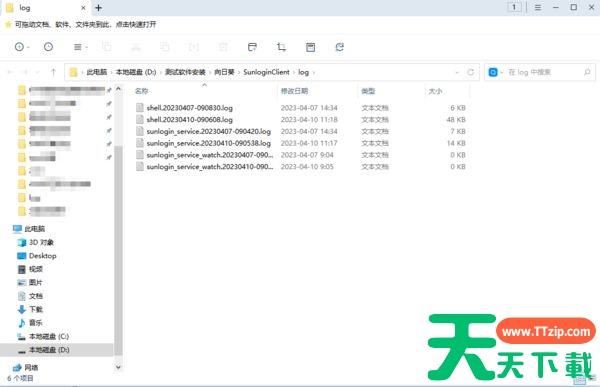Navigate forward with the forward arrow

coord(24,72)
